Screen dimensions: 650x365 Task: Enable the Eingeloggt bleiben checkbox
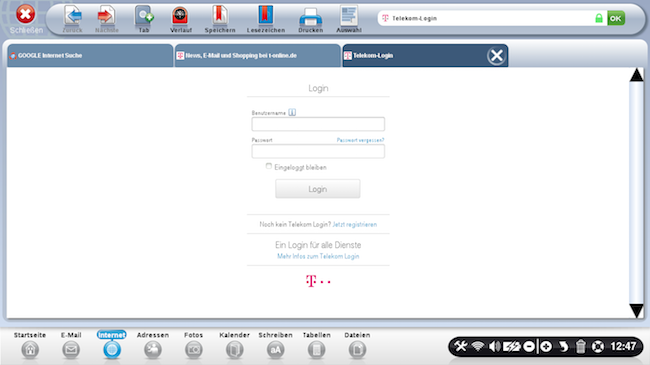[x=269, y=166]
